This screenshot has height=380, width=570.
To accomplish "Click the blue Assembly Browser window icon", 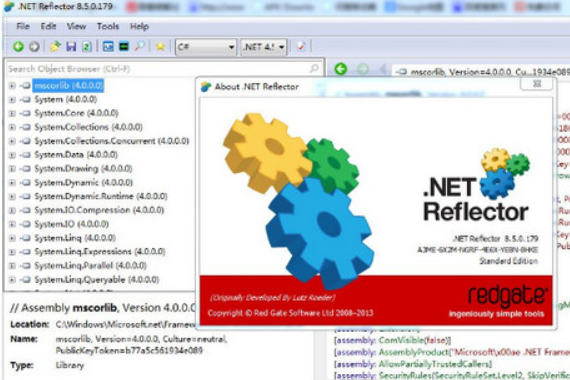I will coord(108,47).
